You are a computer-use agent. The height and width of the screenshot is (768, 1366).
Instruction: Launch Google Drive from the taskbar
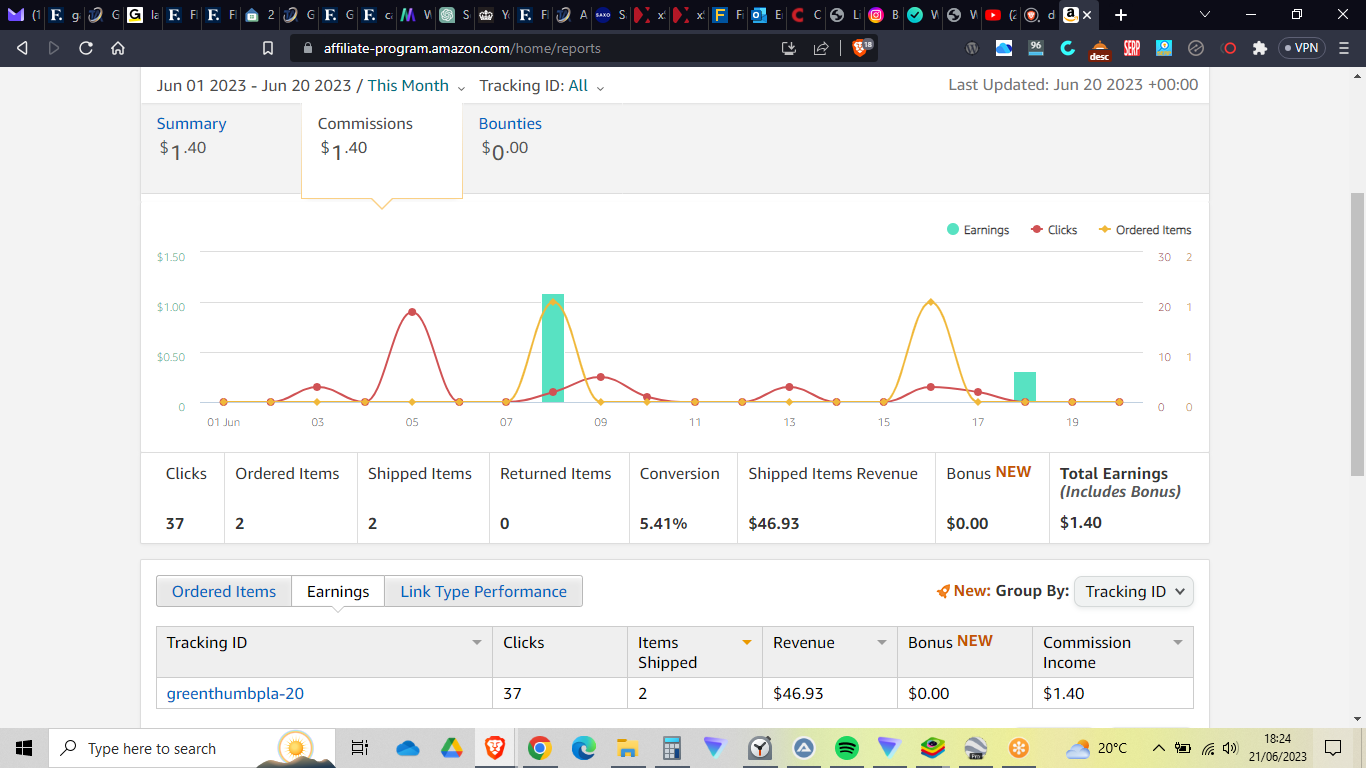coord(451,748)
